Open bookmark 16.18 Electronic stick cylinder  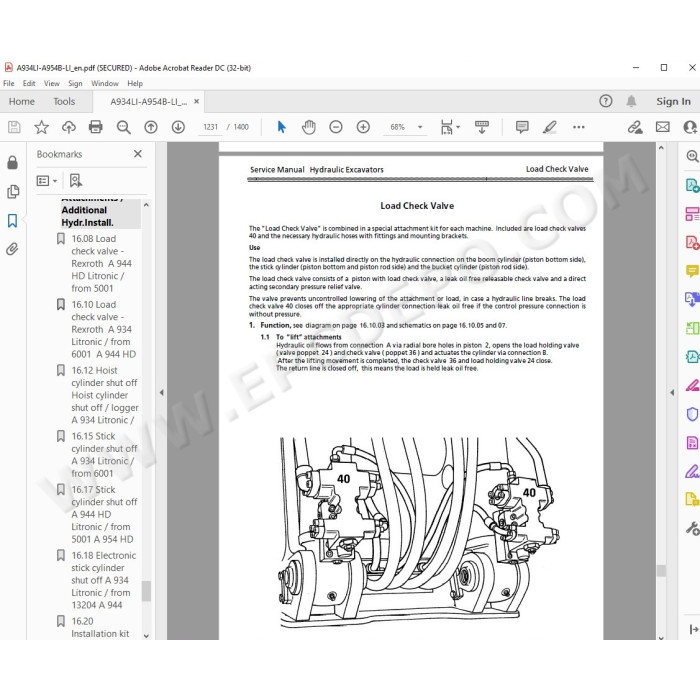(x=104, y=580)
